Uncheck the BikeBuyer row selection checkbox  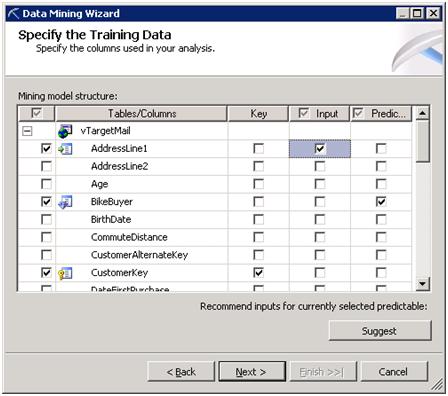point(46,202)
